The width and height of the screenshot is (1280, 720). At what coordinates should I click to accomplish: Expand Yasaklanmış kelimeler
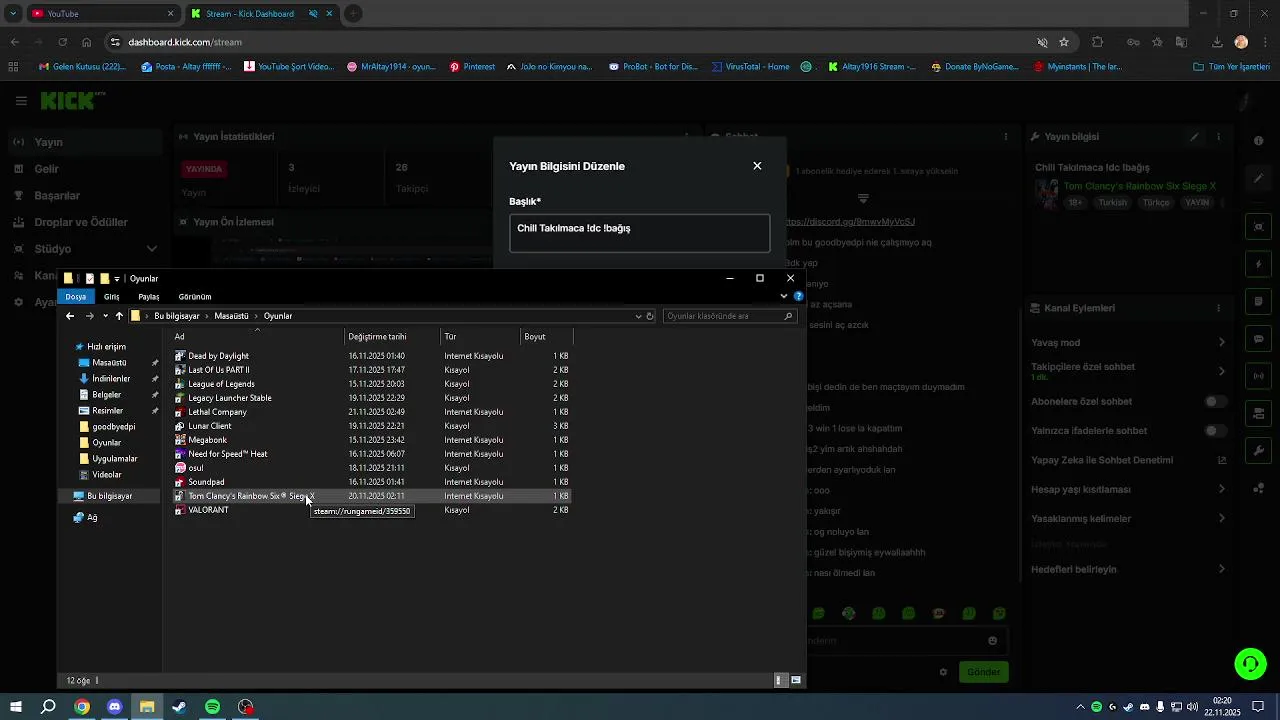click(1221, 518)
